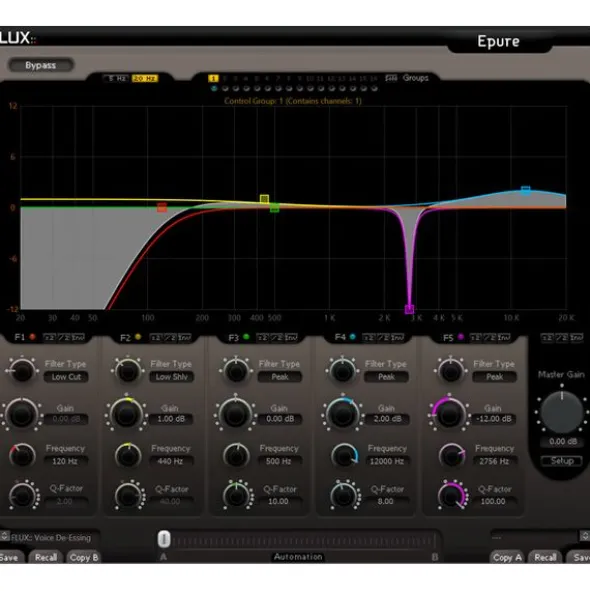Screen dimensions: 590x591
Task: Toggle the Inv button for band F1
Action: [x=78, y=337]
